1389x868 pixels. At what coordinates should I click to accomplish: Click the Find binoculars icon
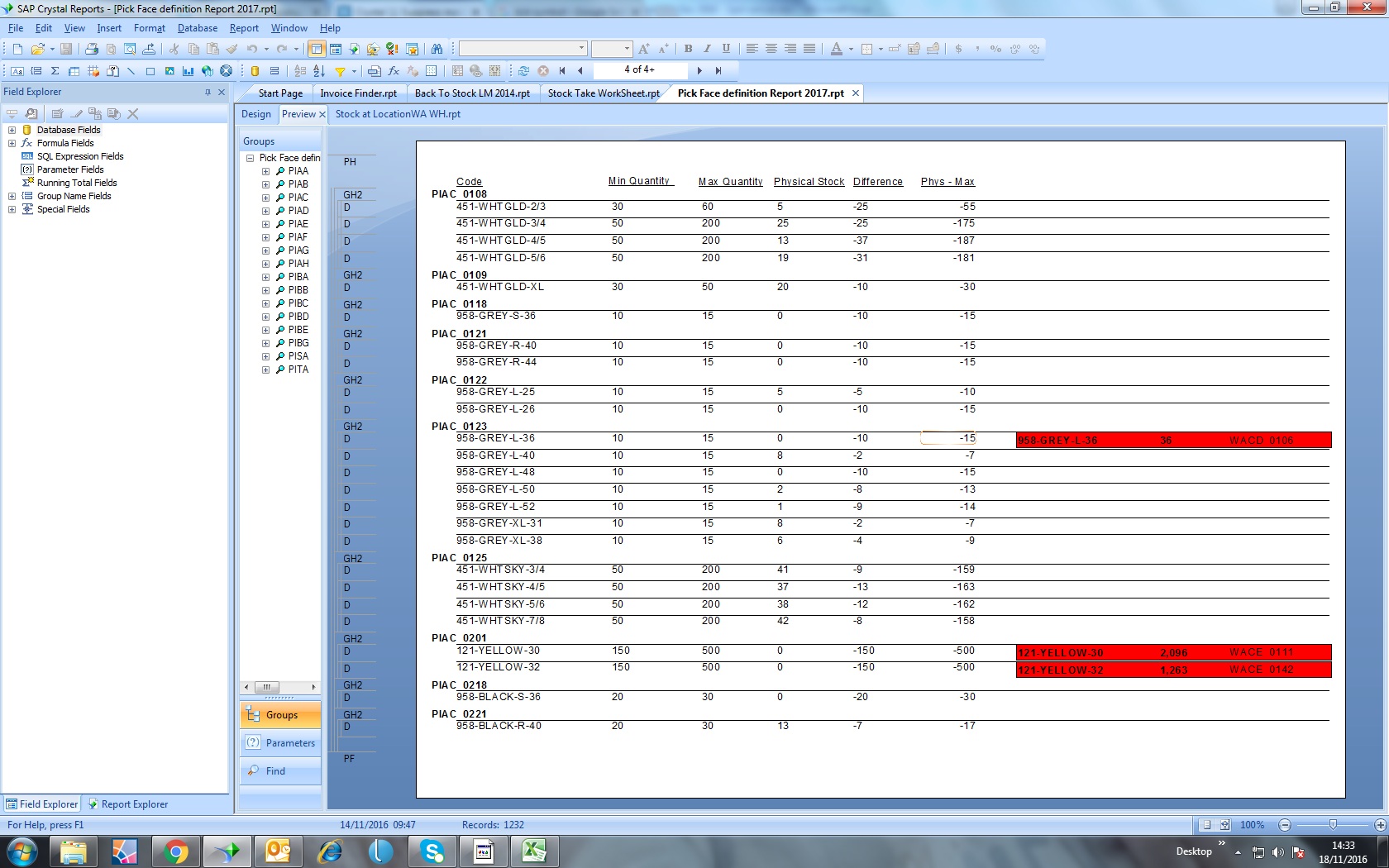pos(437,49)
